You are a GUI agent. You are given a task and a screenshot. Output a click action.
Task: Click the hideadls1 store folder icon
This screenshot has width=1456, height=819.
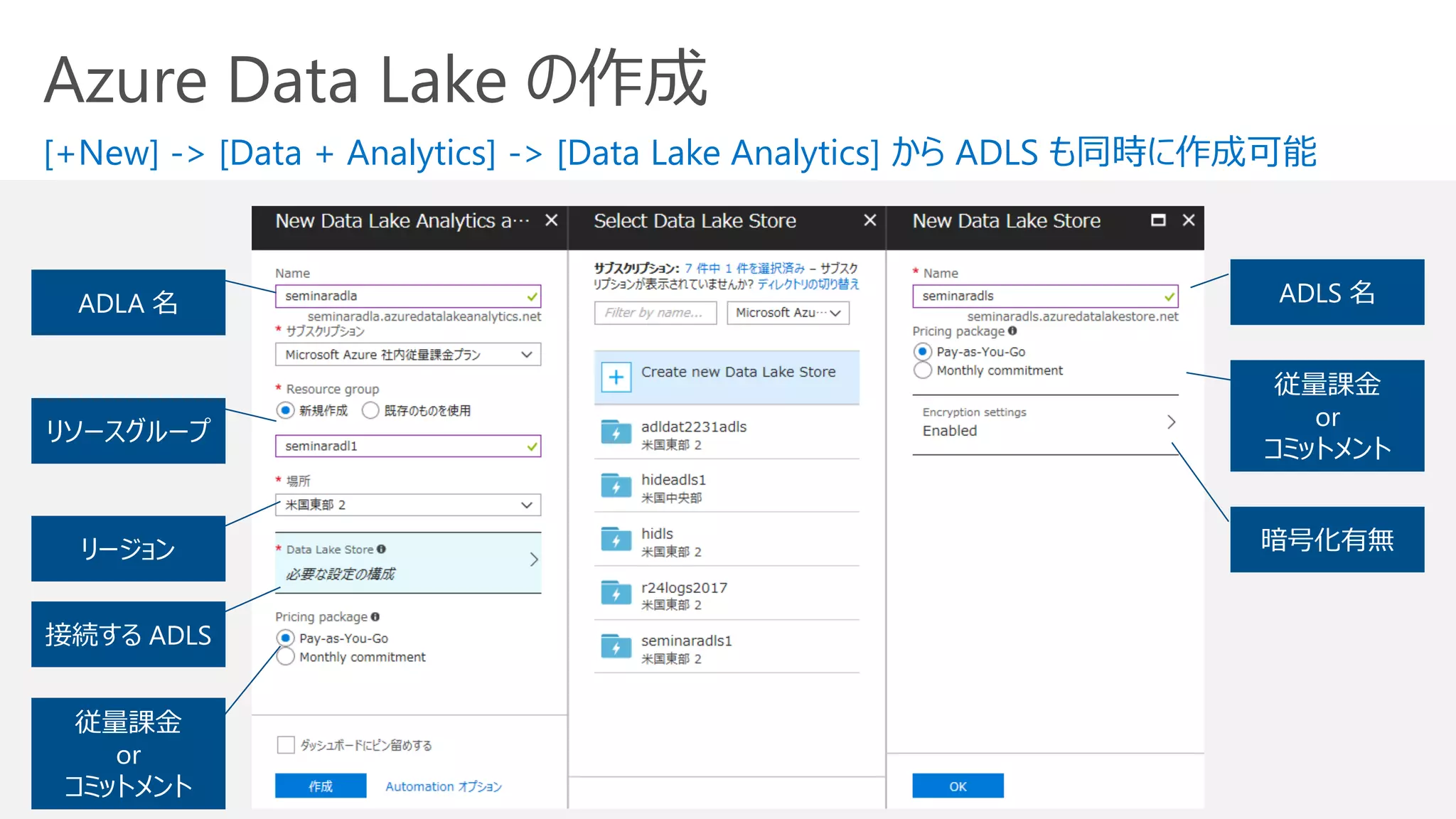[616, 486]
